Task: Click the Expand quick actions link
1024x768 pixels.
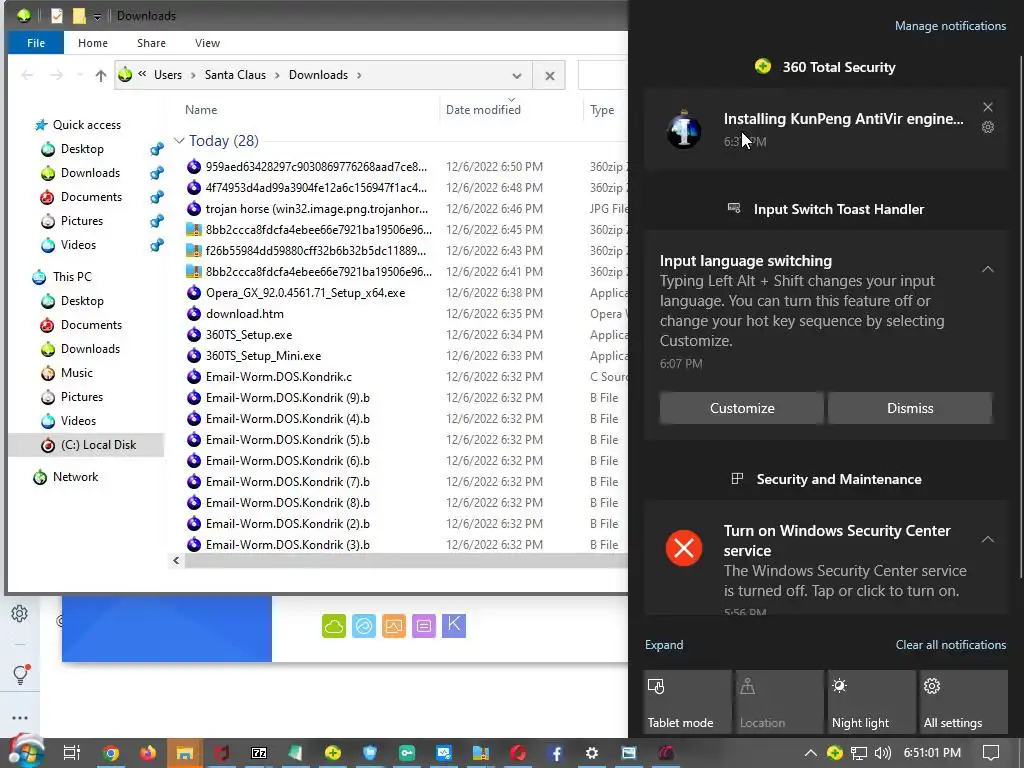Action: tap(664, 645)
